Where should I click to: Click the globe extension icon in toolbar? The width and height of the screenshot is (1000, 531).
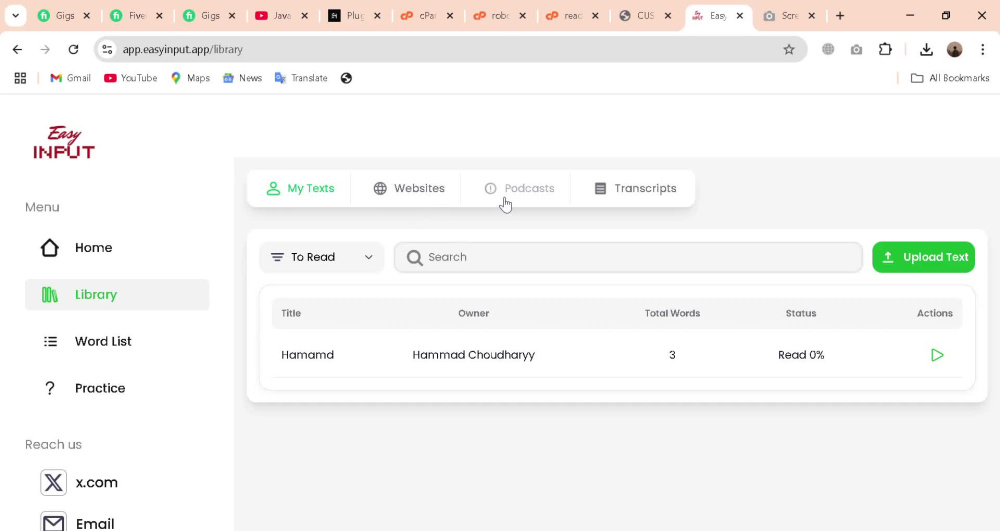[x=828, y=49]
